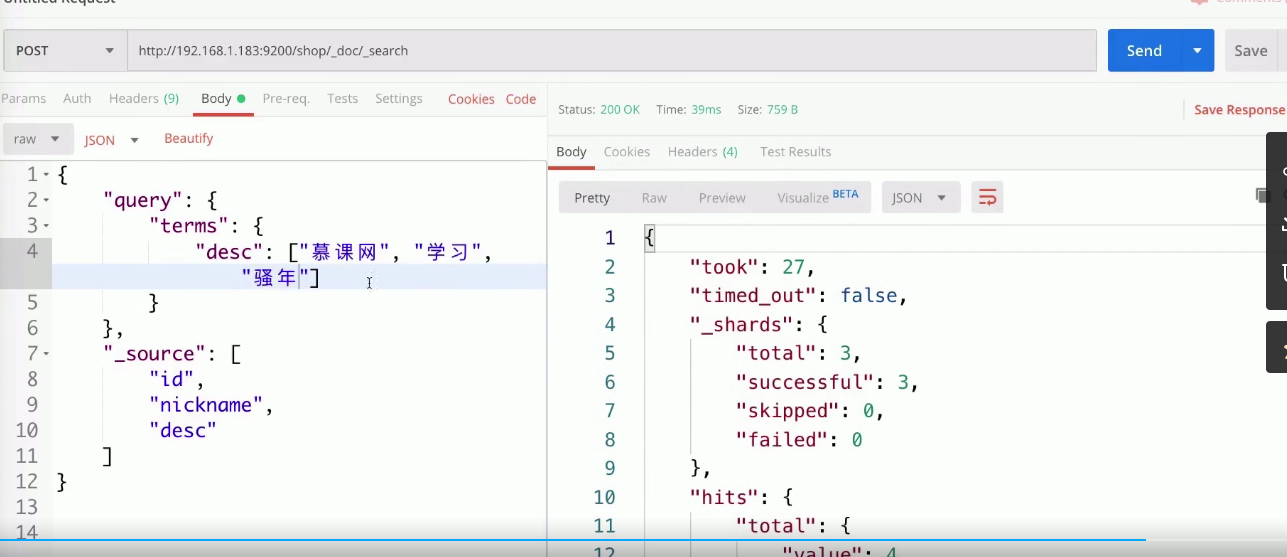Image resolution: width=1287 pixels, height=557 pixels.
Task: Collapse the fold arrow at line 1
Action: tap(46, 175)
